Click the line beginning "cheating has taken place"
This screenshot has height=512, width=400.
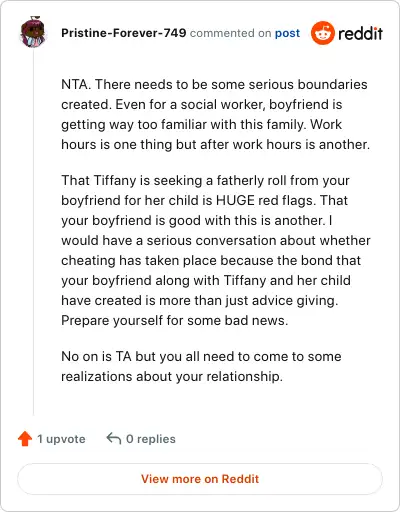[211, 260]
